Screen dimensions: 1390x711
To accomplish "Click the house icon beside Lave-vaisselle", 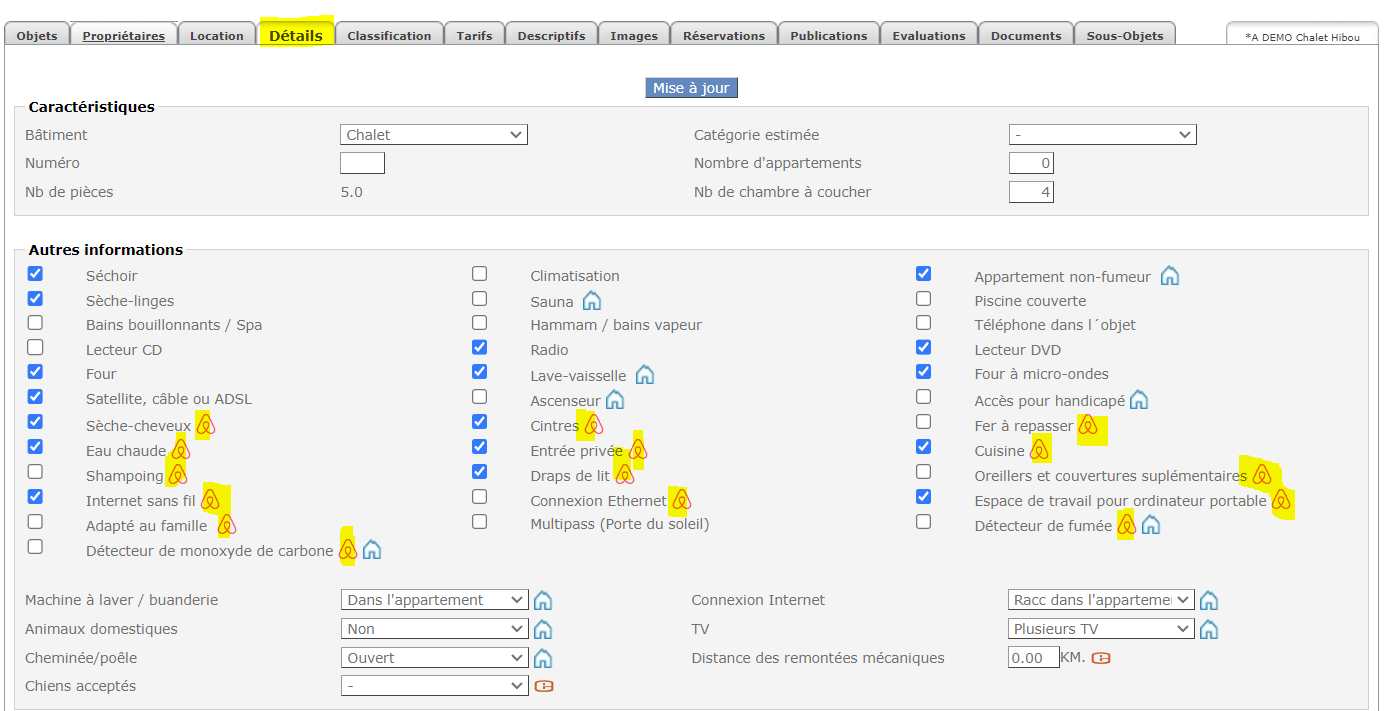I will (645, 375).
